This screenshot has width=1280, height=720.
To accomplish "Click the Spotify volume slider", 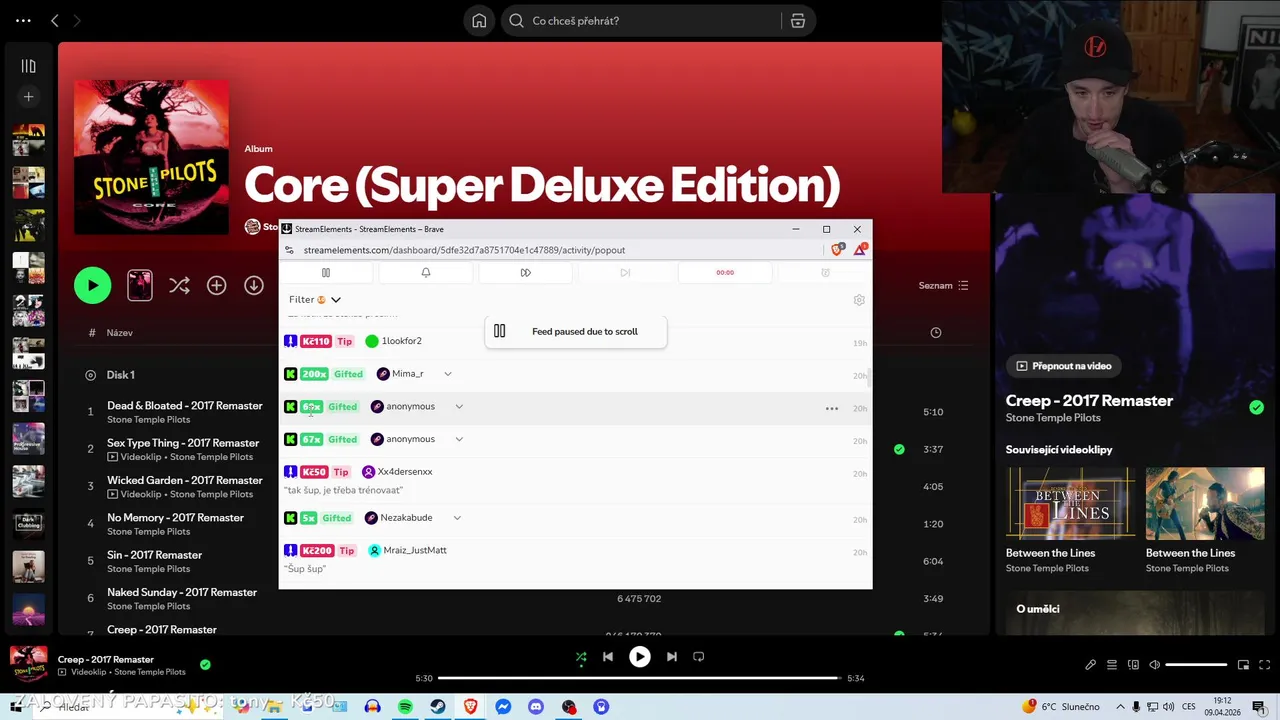I will 1196,665.
